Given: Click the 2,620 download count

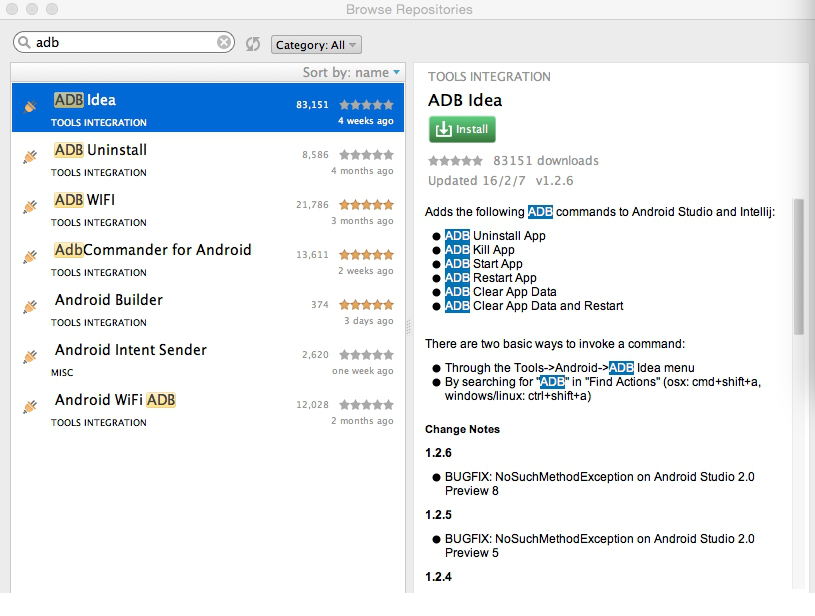Looking at the screenshot, I should 316,355.
